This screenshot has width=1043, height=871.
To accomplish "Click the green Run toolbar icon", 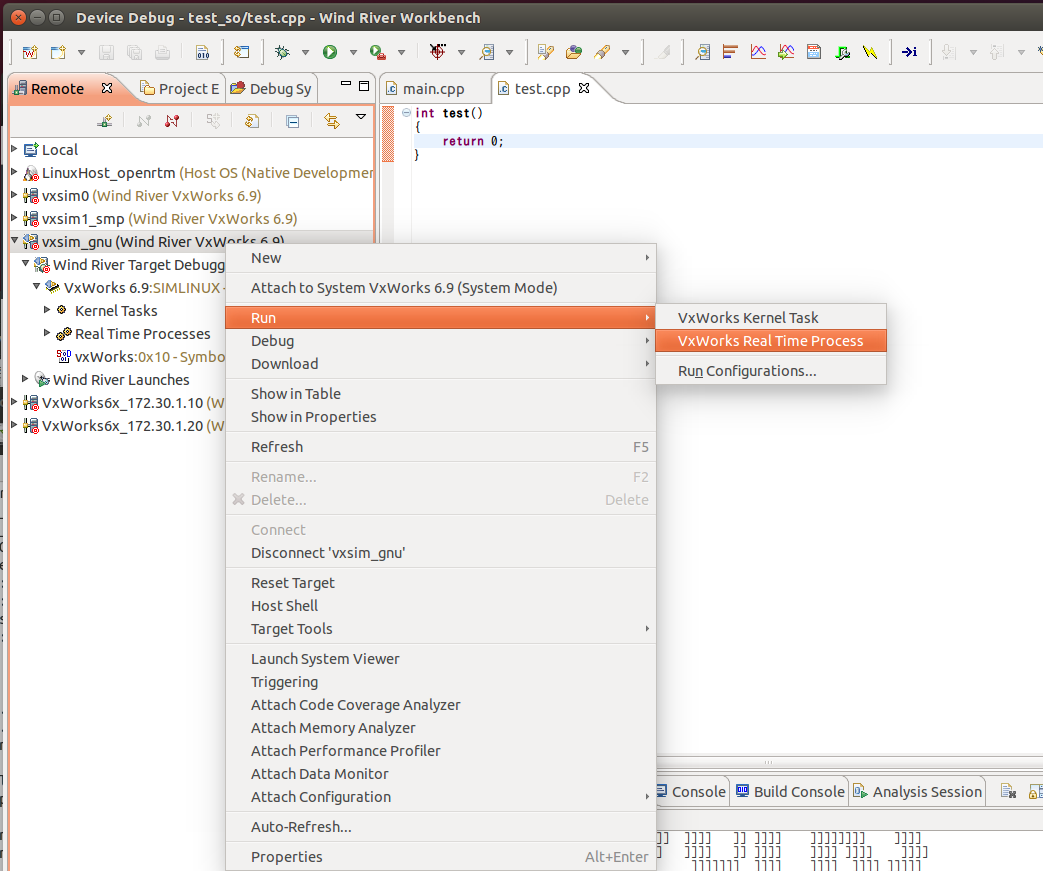I will (330, 52).
